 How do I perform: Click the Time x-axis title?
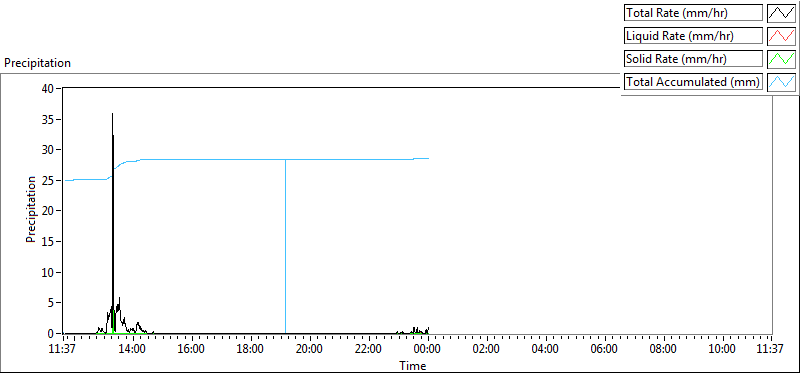[413, 365]
